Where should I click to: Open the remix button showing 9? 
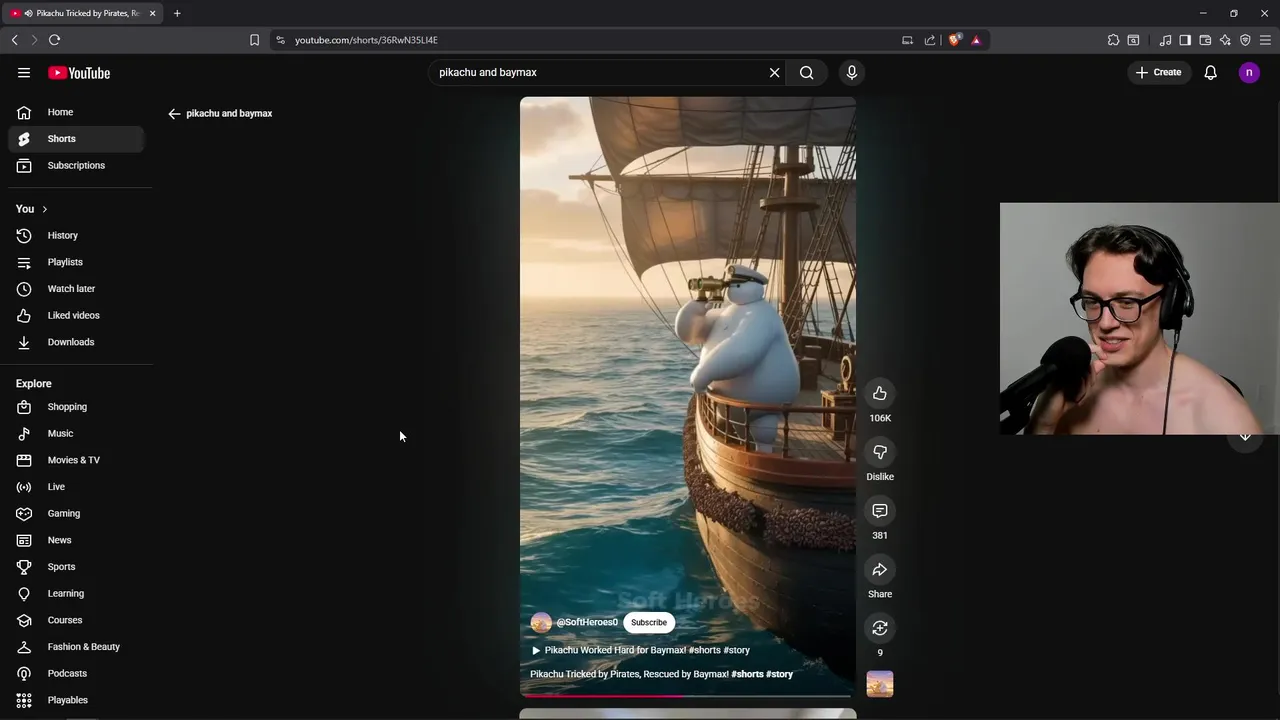pos(880,628)
